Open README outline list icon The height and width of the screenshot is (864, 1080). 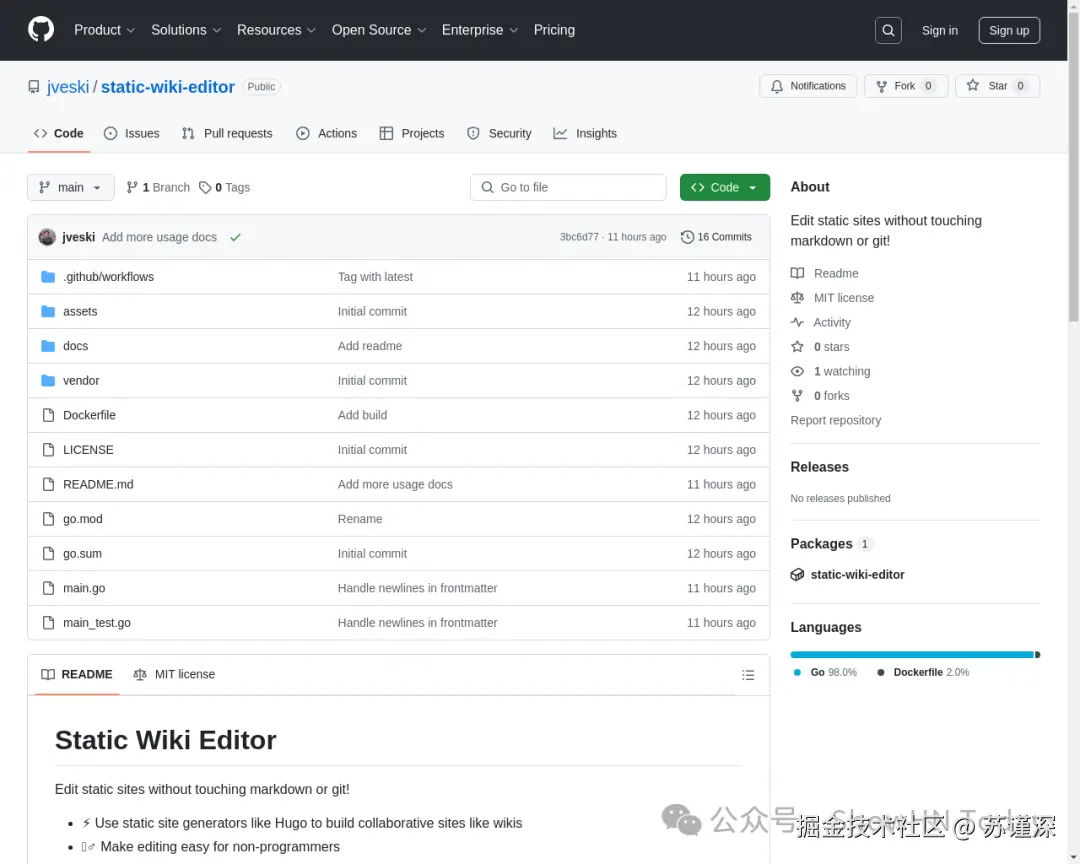[x=748, y=675]
